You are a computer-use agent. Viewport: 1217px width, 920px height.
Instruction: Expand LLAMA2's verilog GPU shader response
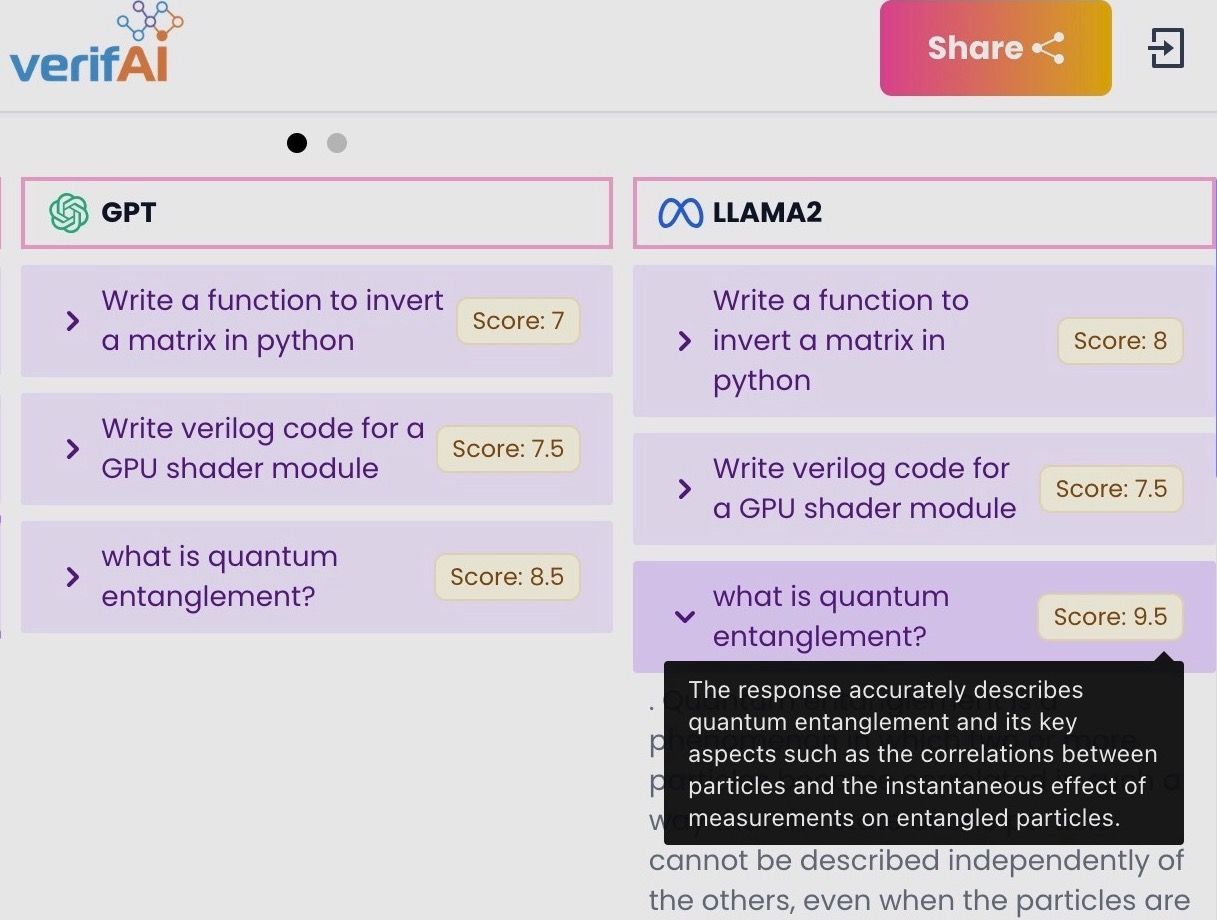click(685, 489)
